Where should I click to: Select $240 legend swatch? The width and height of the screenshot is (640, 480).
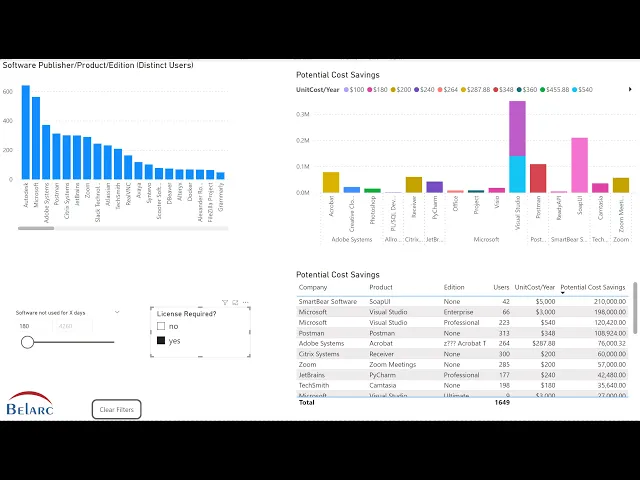417,90
